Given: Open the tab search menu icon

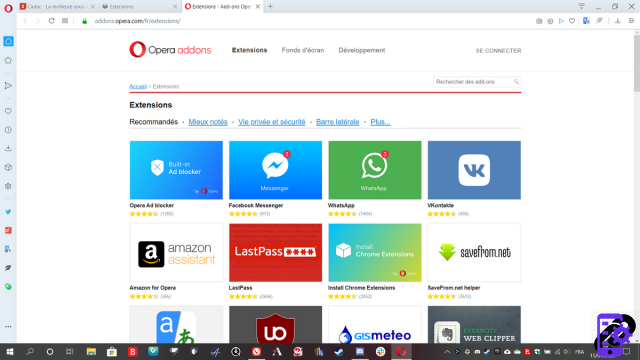Looking at the screenshot, I should point(581,6).
